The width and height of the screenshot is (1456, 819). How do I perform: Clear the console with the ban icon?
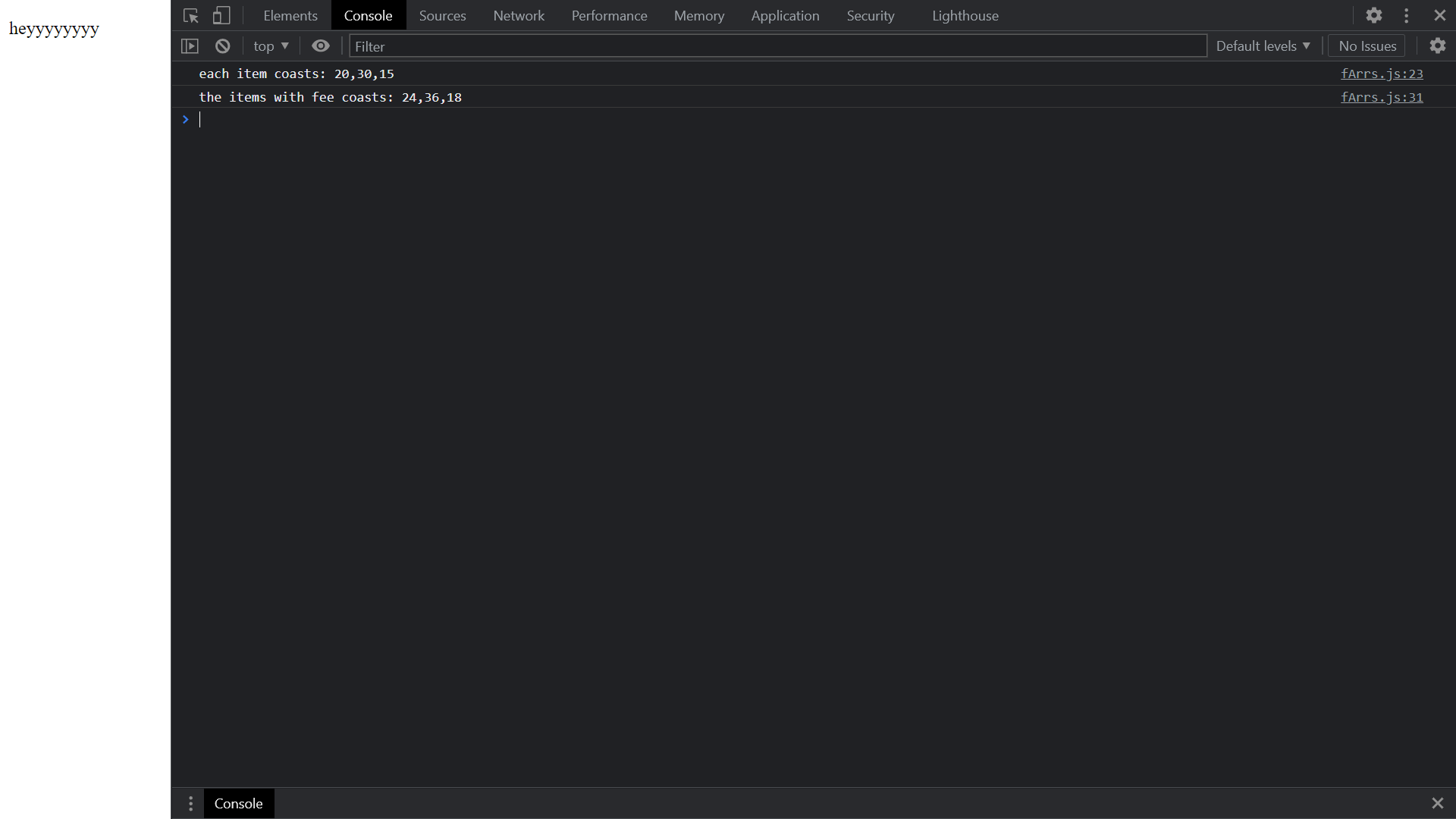click(222, 46)
